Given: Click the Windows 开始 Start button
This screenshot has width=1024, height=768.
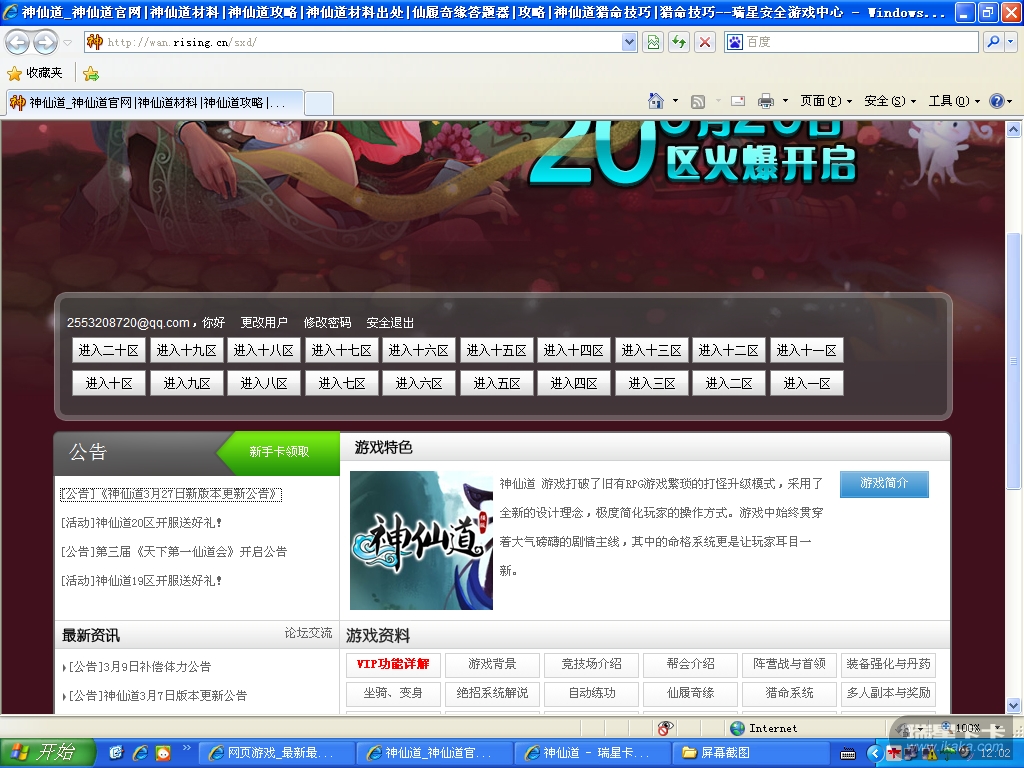Looking at the screenshot, I should pos(47,753).
